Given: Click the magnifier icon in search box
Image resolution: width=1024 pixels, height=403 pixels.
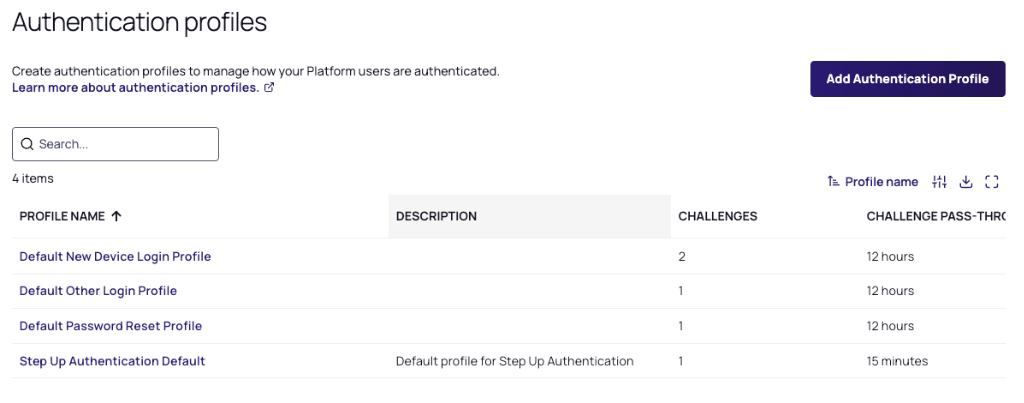Looking at the screenshot, I should tap(27, 144).
